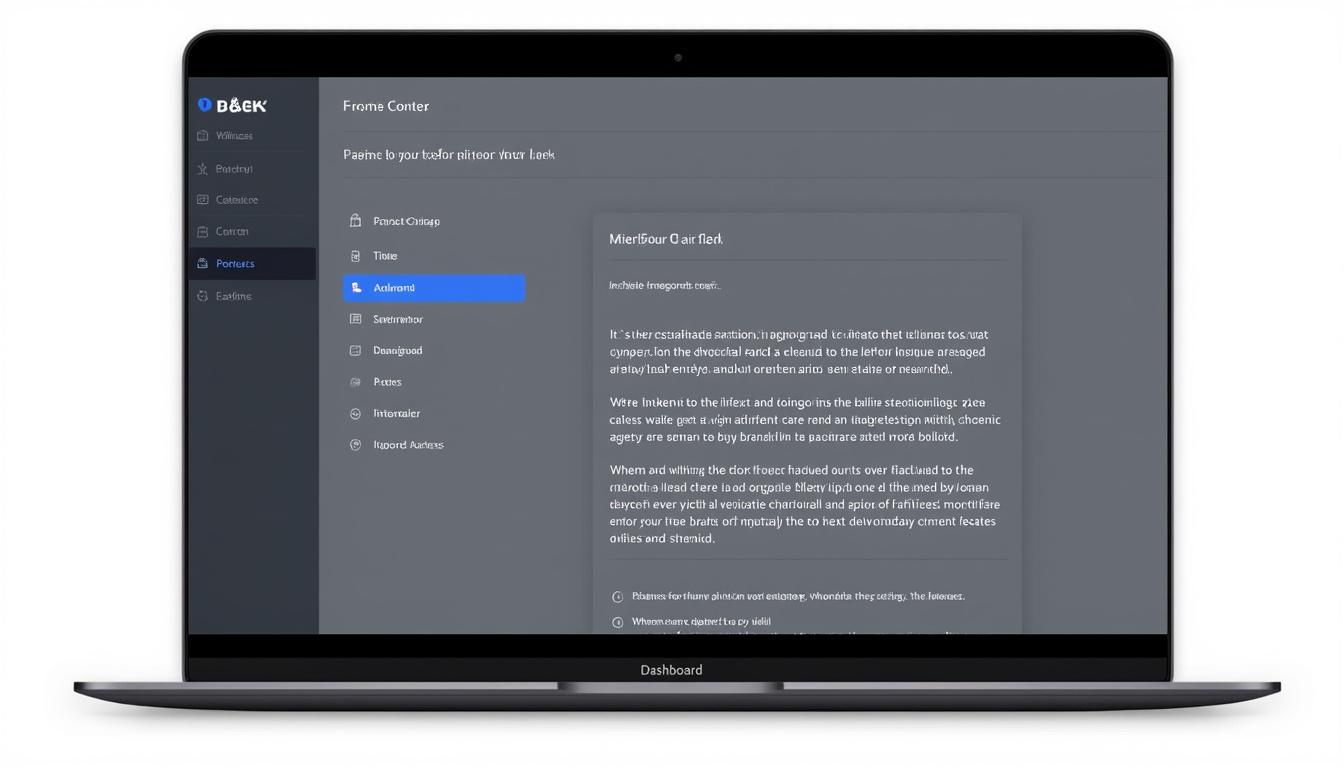This screenshot has width=1344, height=768.
Task: Open the Import Address icon
Action: [x=357, y=444]
